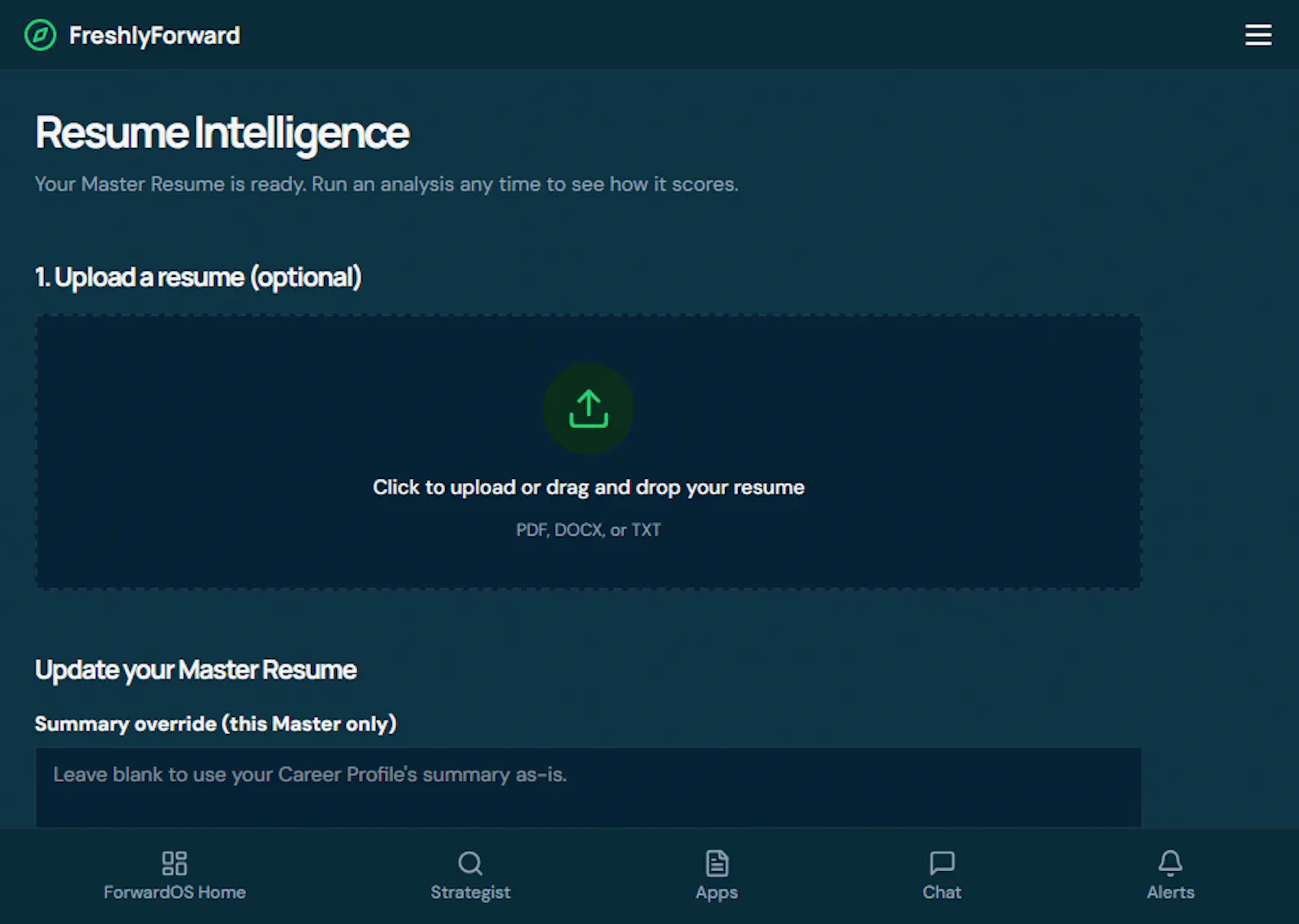Click 'Your Master Resume is ready' subtitle
1299x924 pixels.
pyautogui.click(x=386, y=184)
